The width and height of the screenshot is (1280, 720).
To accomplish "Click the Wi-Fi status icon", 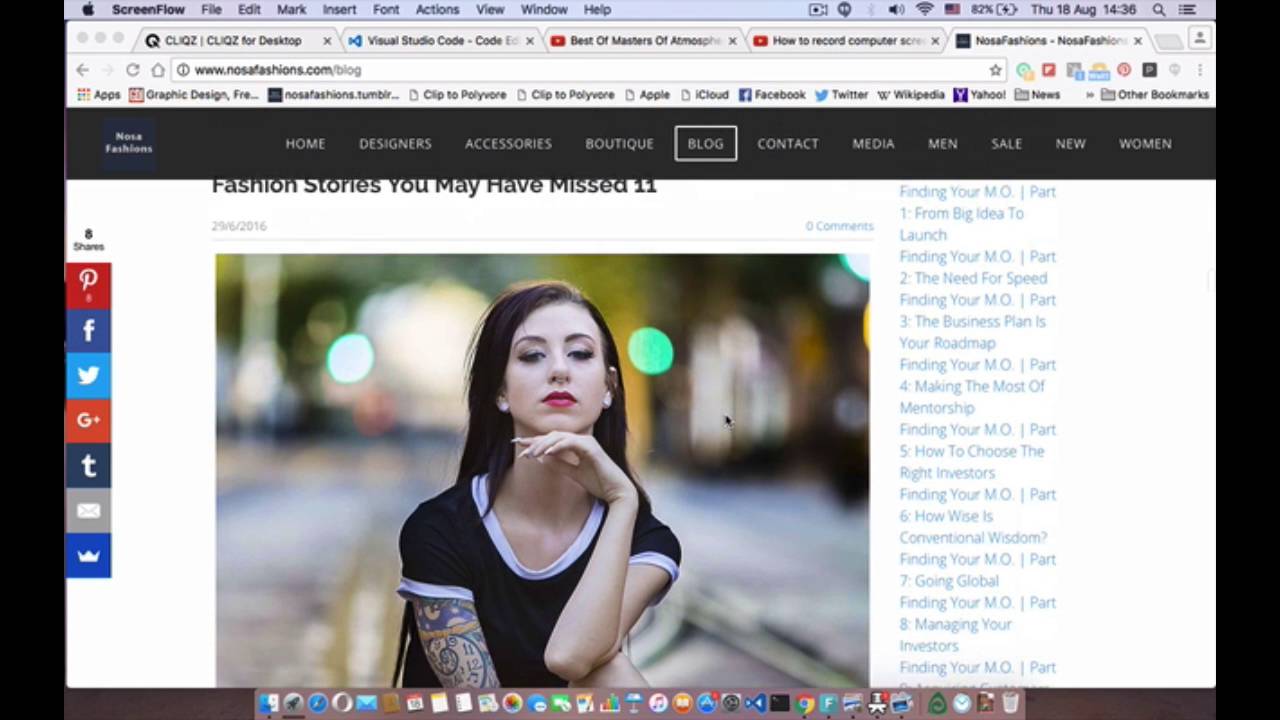I will coord(924,10).
